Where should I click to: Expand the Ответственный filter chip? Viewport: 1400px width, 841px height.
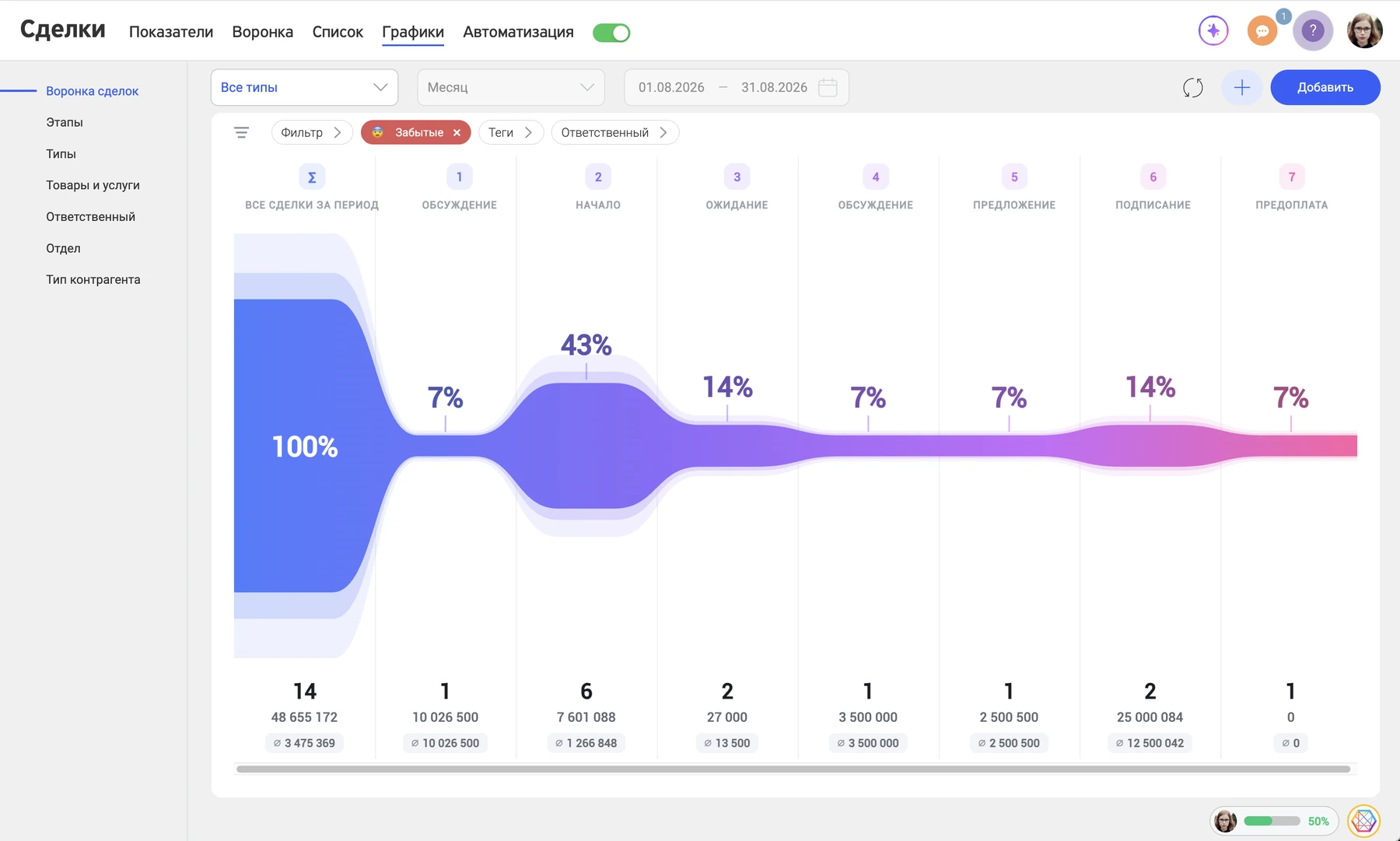tap(614, 133)
